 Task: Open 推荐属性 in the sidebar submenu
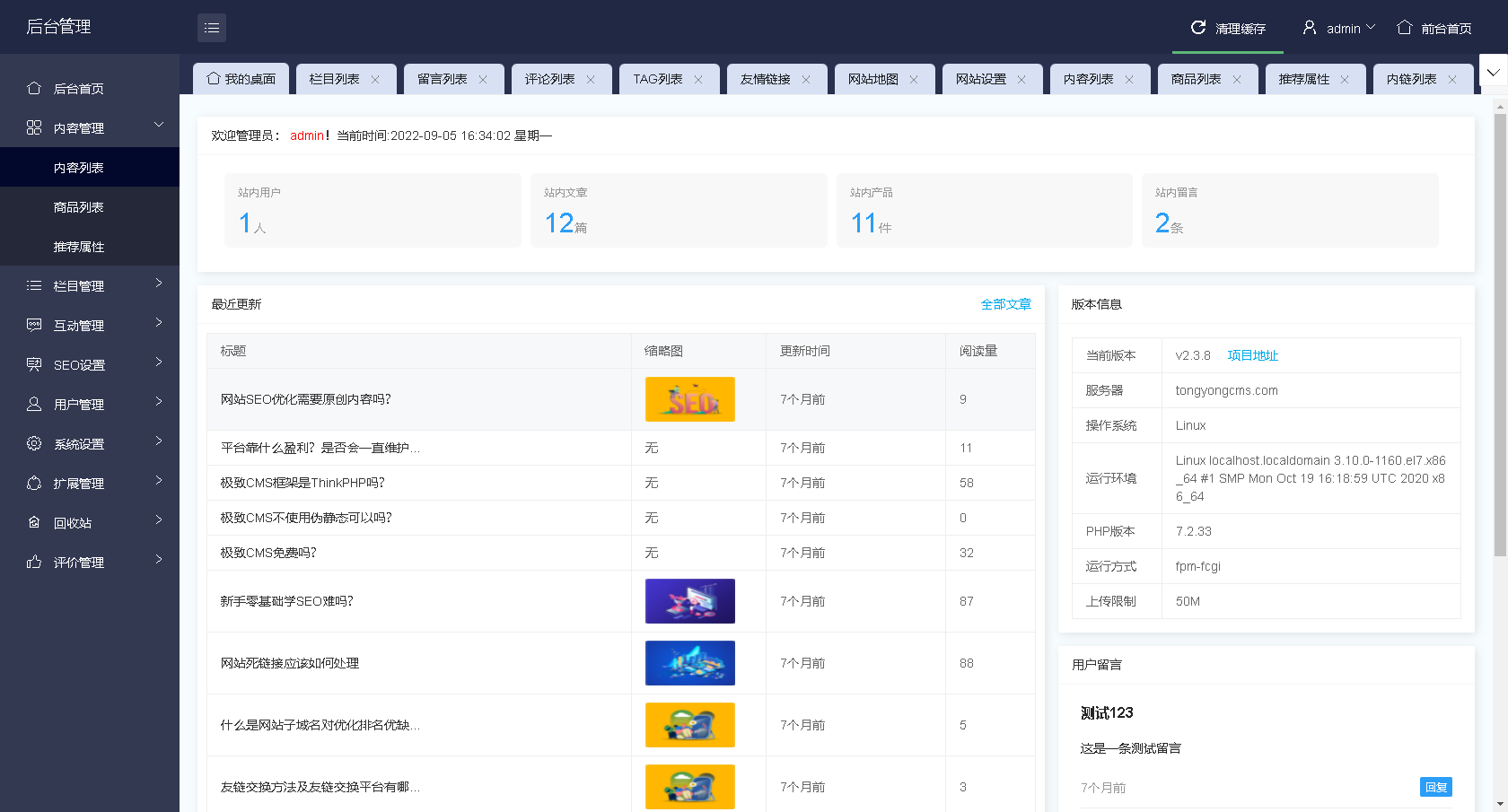pos(90,246)
